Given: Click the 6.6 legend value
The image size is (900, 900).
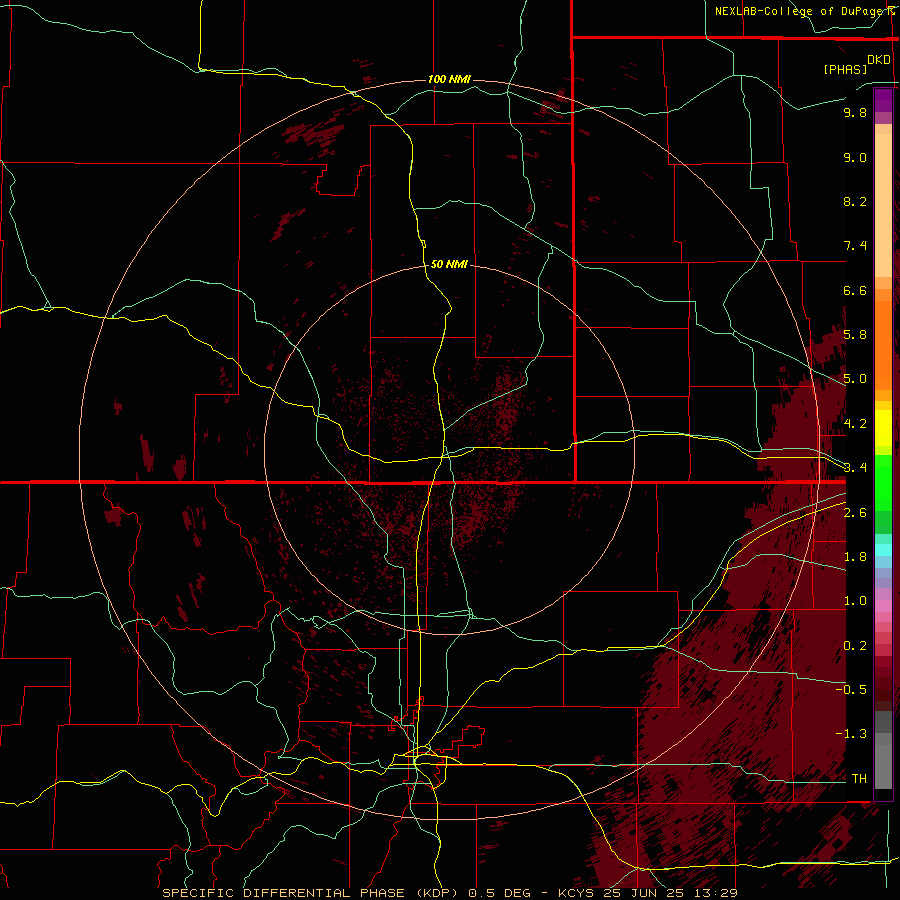Looking at the screenshot, I should coord(855,290).
